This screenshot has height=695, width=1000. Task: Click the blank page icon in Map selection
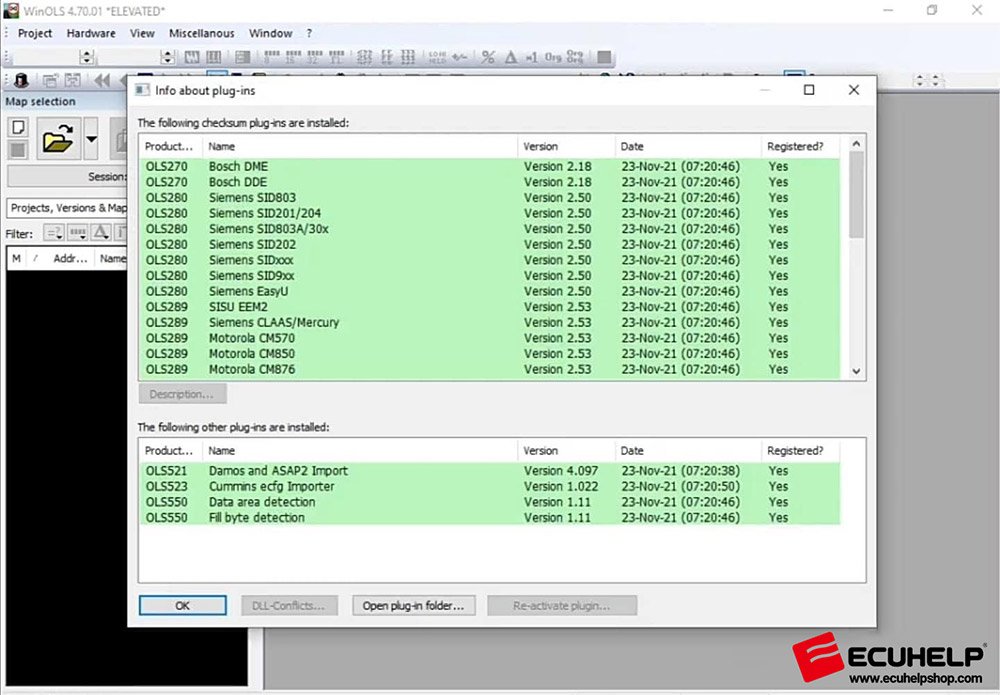[18, 128]
